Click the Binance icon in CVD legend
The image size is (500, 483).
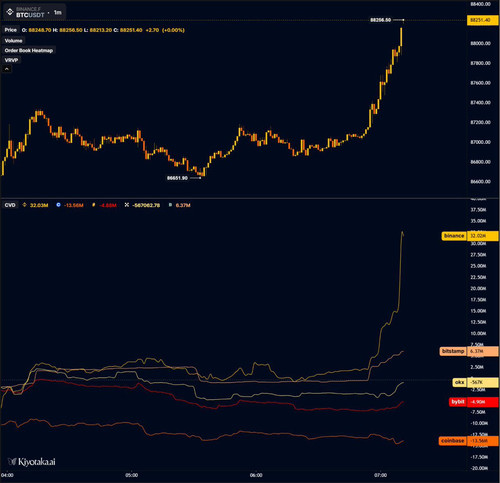pos(24,205)
